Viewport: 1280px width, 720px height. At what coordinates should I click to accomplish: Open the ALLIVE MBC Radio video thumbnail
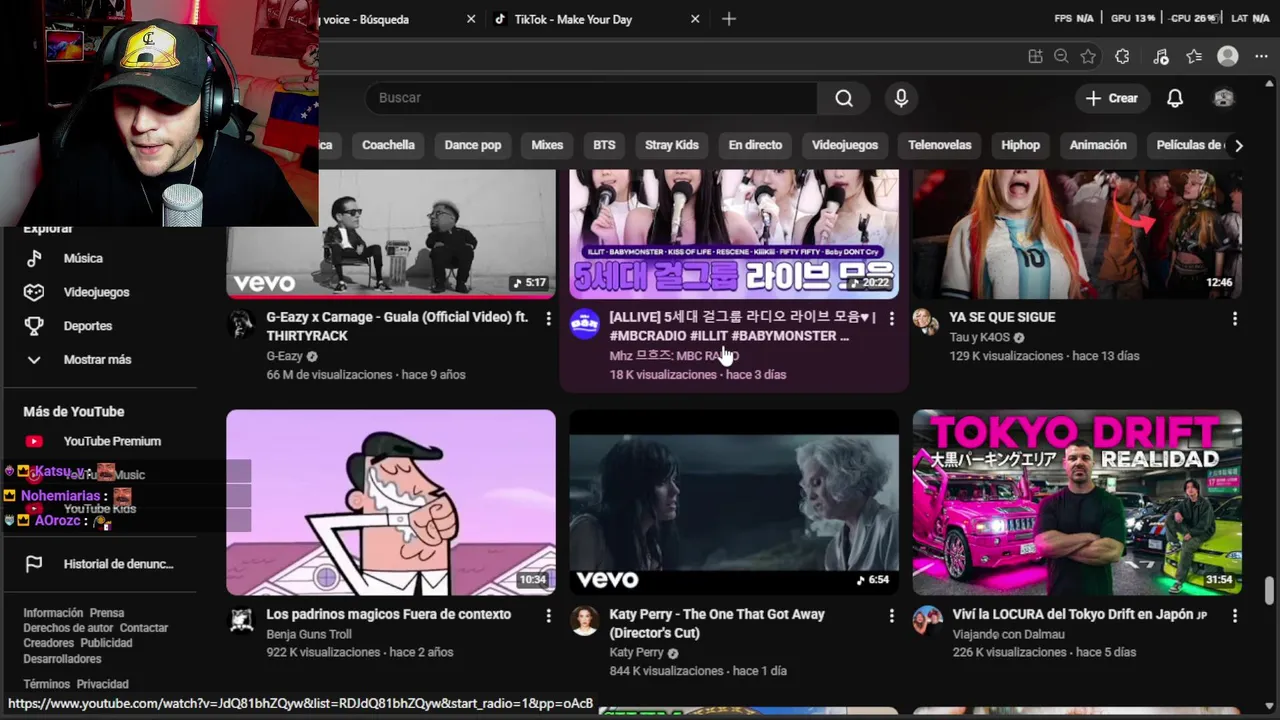click(734, 234)
